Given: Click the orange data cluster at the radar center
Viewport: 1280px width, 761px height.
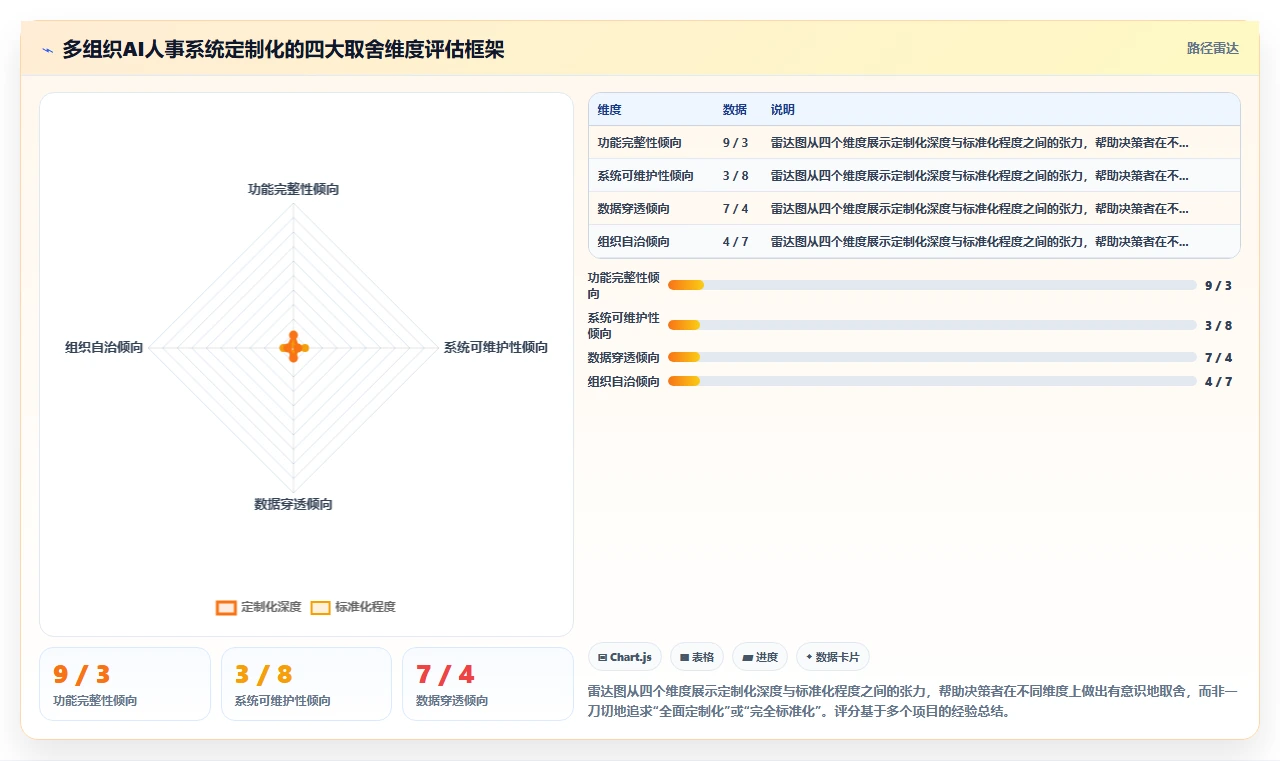Looking at the screenshot, I should pyautogui.click(x=294, y=347).
